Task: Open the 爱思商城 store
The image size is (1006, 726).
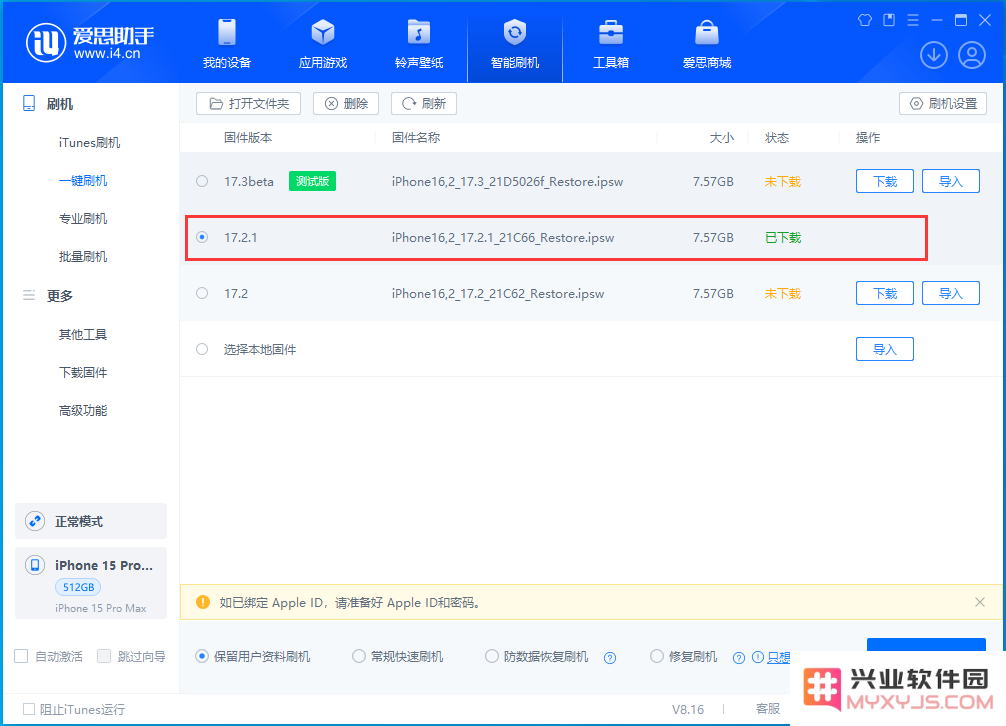Action: click(x=706, y=44)
